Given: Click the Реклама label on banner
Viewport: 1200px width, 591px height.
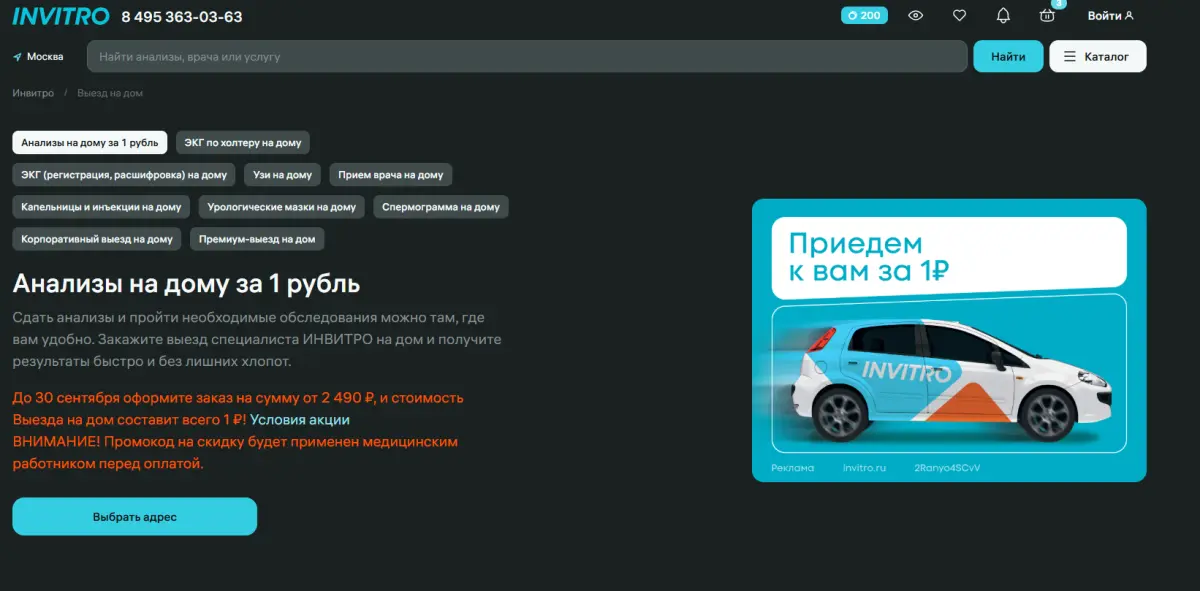Looking at the screenshot, I should 793,468.
